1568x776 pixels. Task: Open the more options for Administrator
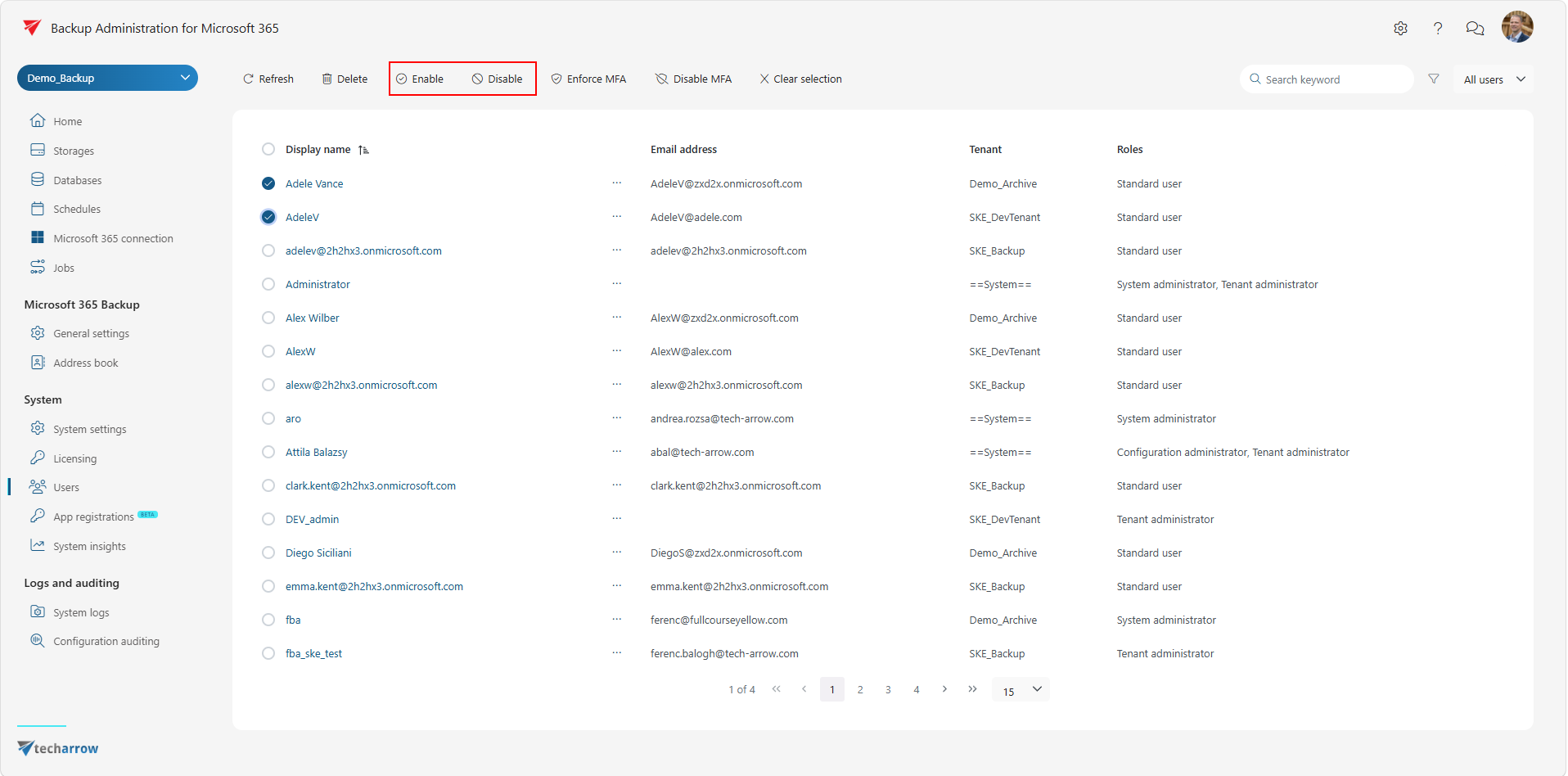tap(617, 283)
